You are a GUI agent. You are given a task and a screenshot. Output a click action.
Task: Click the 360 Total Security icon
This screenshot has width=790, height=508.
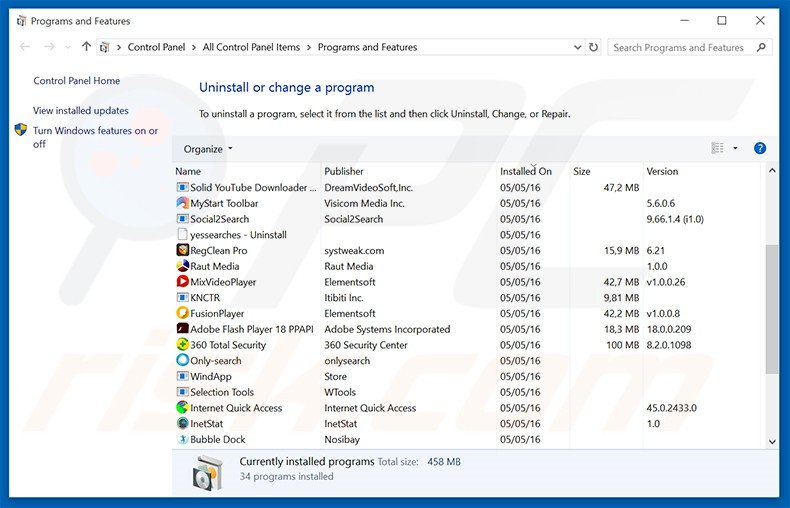pyautogui.click(x=182, y=345)
